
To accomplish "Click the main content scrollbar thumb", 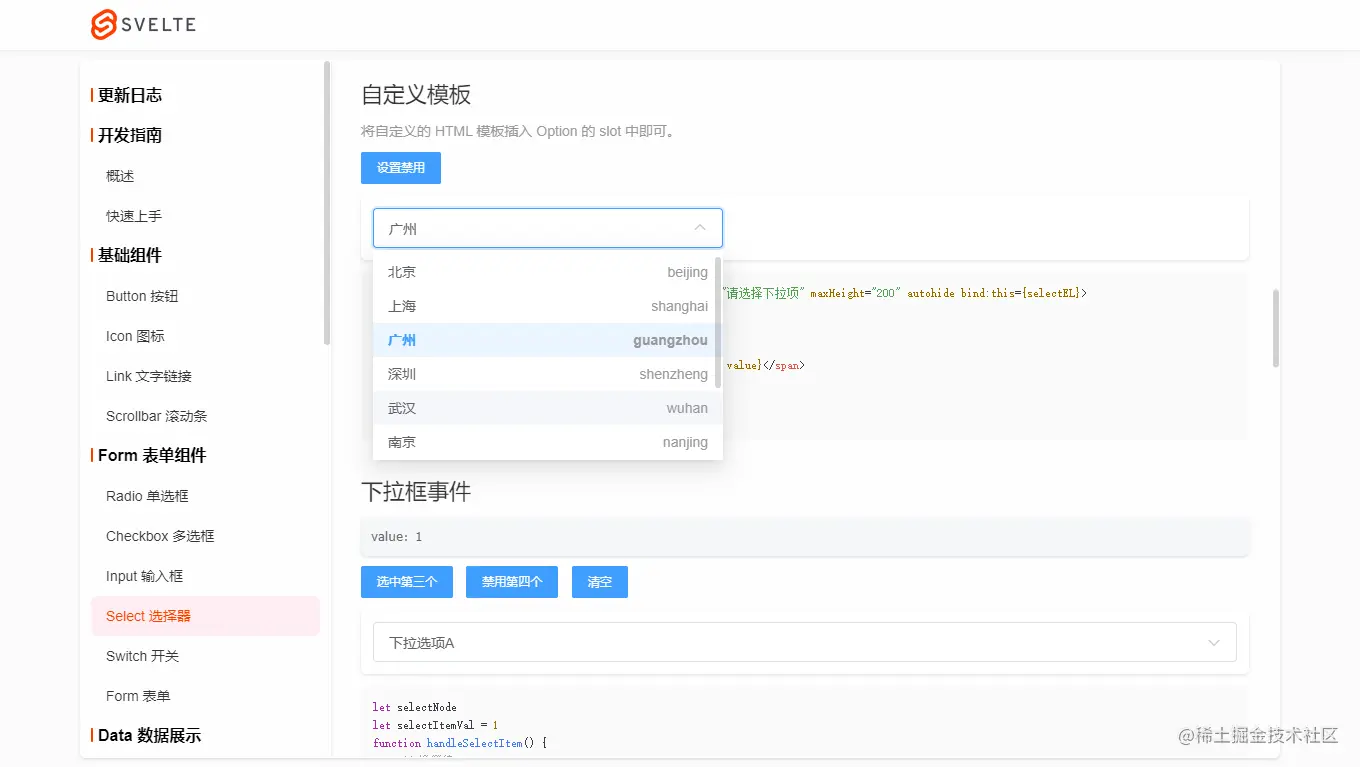I will point(1275,328).
